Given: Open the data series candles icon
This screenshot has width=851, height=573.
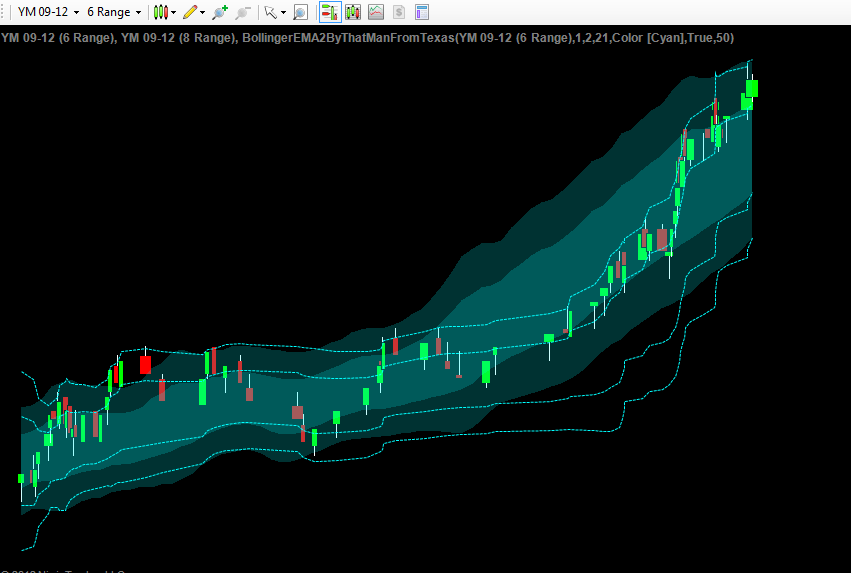Looking at the screenshot, I should pos(353,12).
